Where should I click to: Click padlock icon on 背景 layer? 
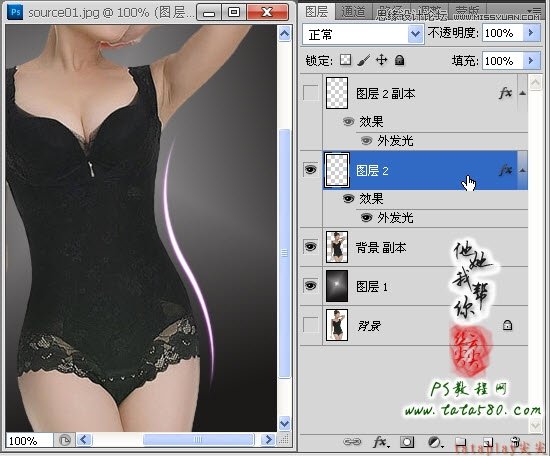click(x=507, y=325)
